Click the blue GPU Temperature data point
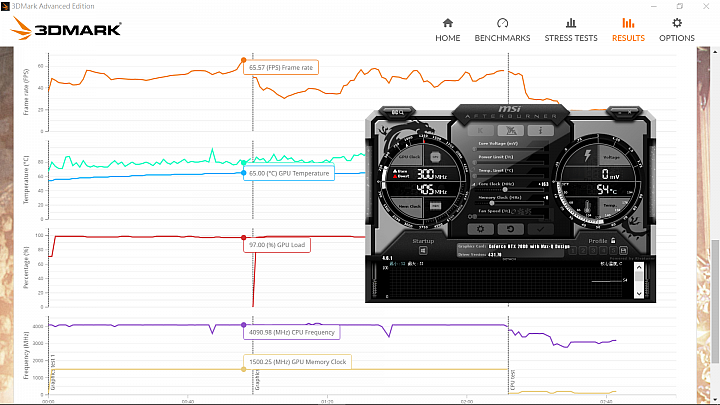Viewport: 720px width, 405px height. click(243, 173)
